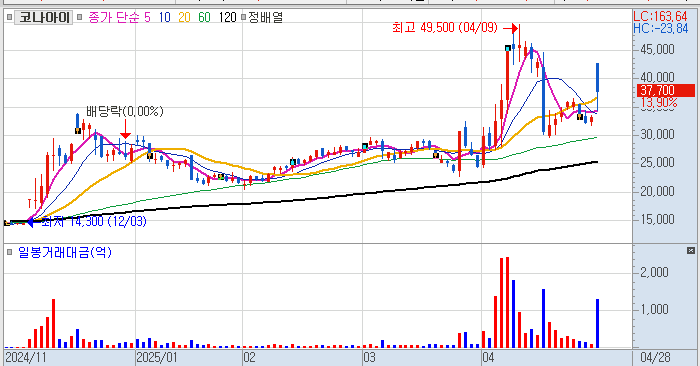
Task: Click the 일봉거래대금(억) volume panel label
Action: [65, 253]
